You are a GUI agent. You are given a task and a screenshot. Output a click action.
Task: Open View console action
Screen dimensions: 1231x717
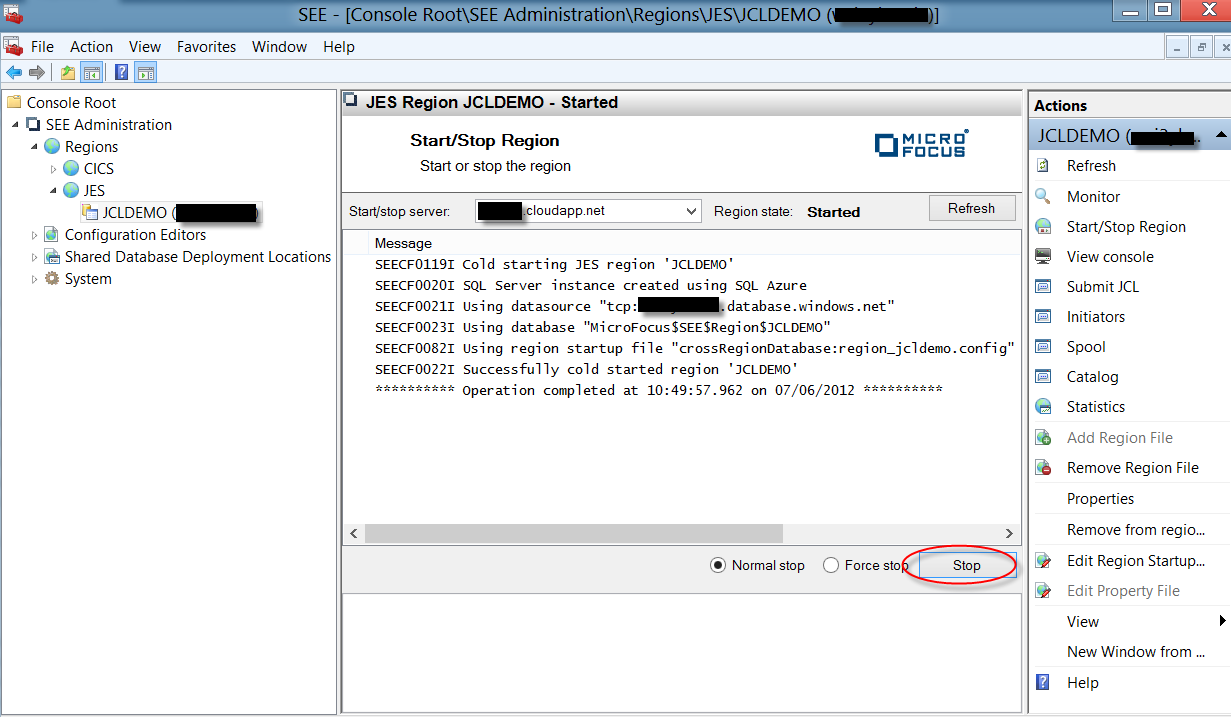point(1109,257)
